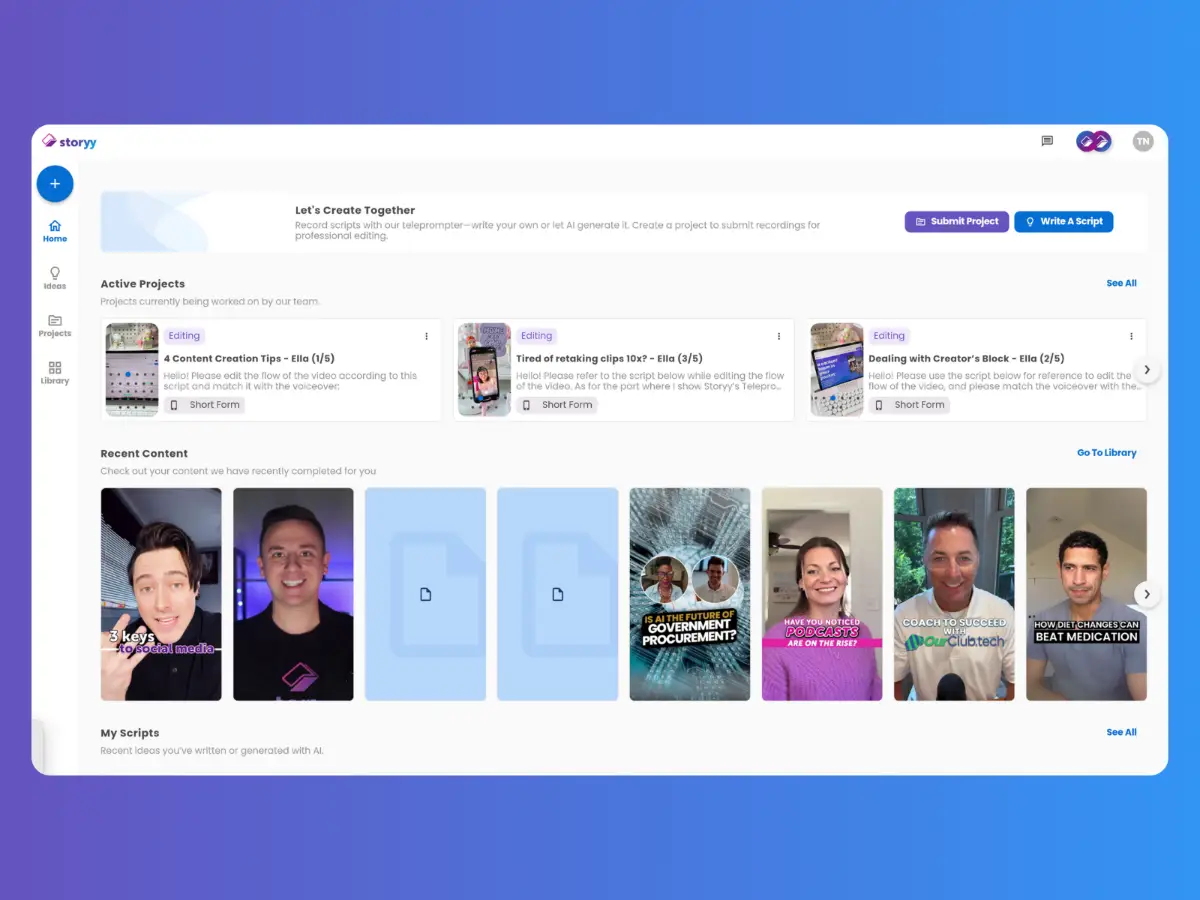
Task: Follow the Go To Library link
Action: [1106, 453]
